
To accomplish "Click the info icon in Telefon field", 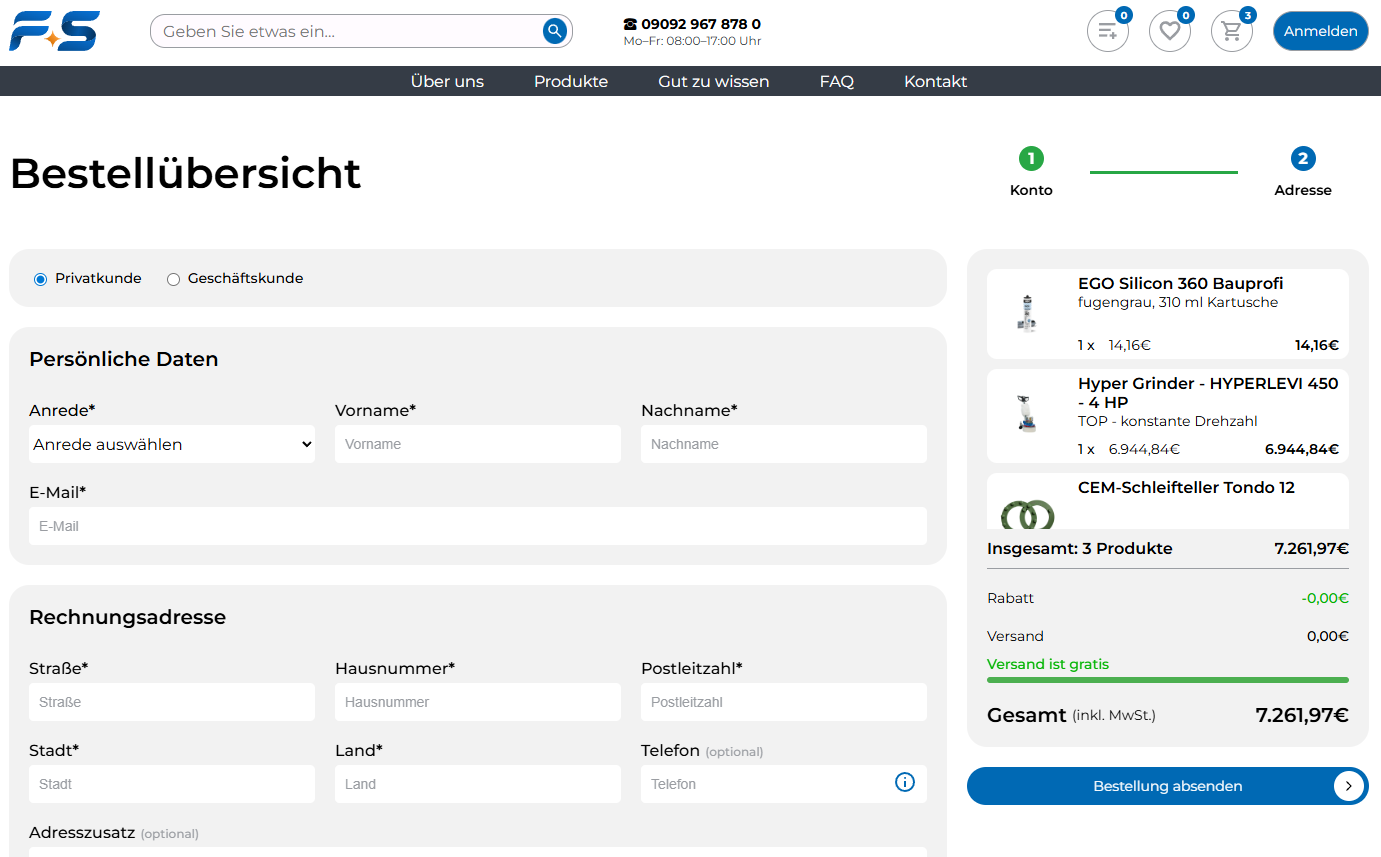I will tap(904, 782).
